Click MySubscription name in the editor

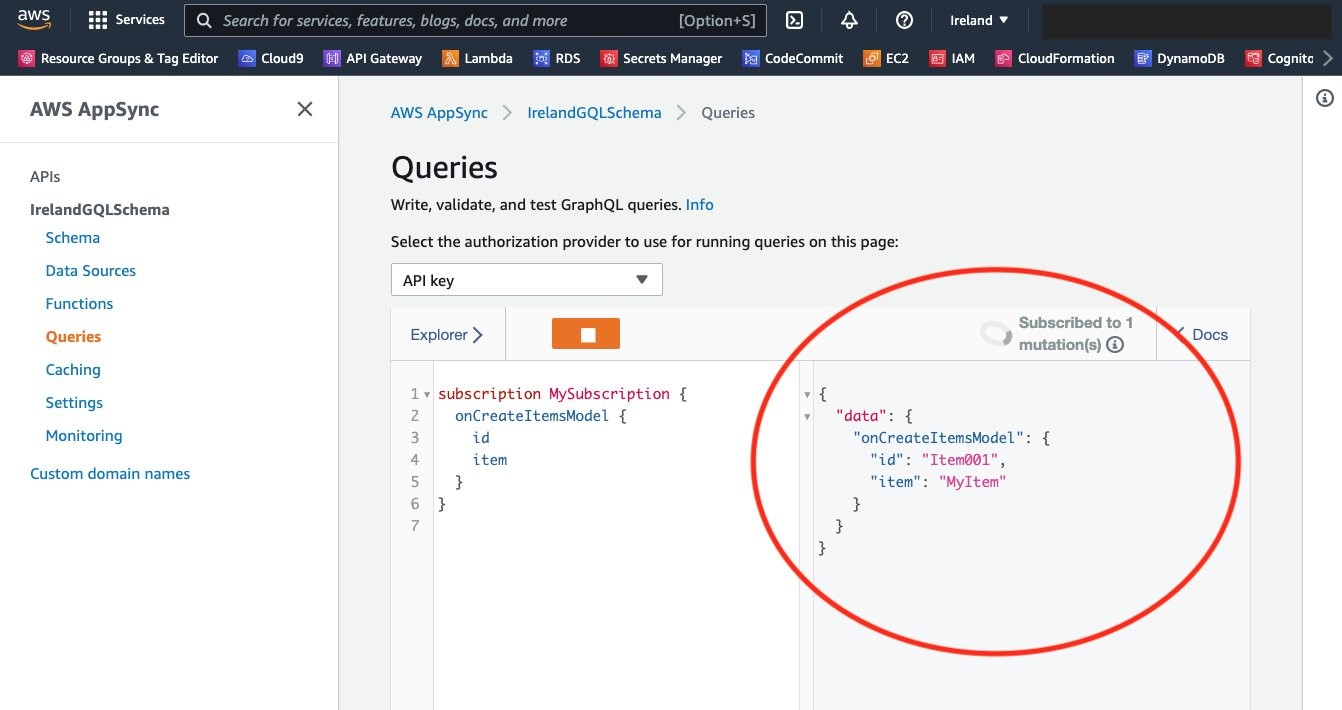[609, 394]
